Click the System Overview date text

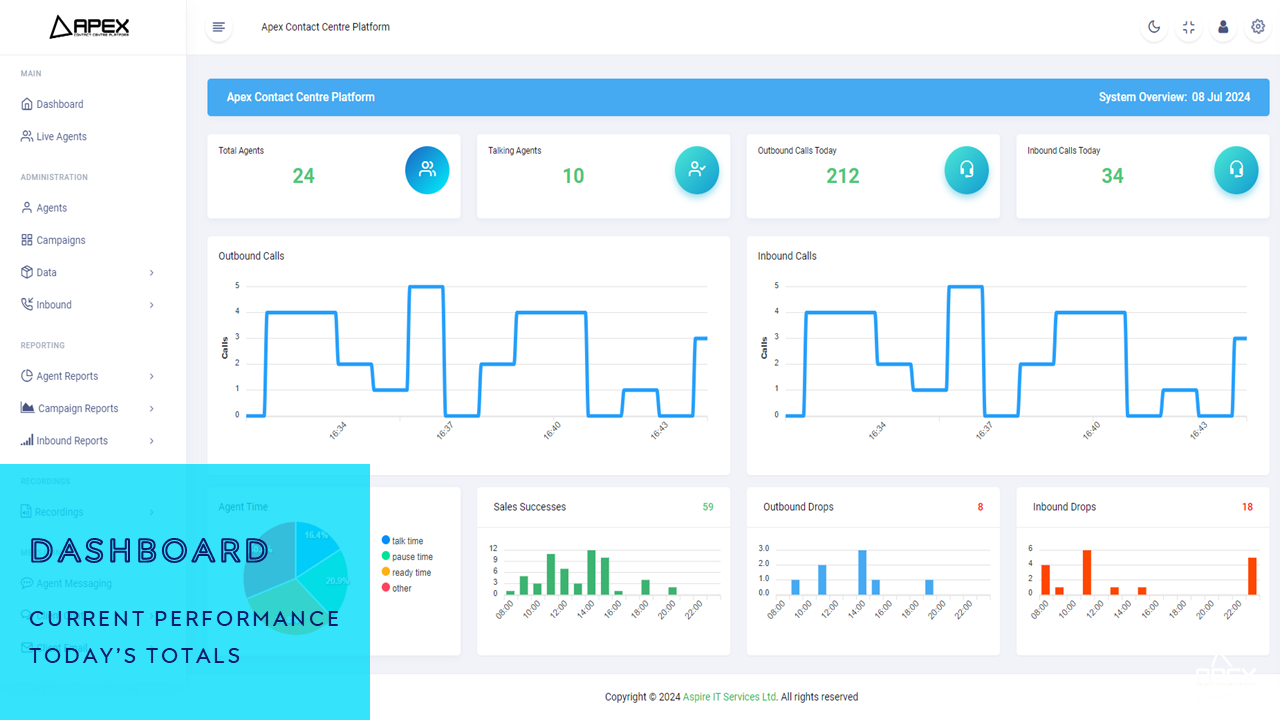1174,97
